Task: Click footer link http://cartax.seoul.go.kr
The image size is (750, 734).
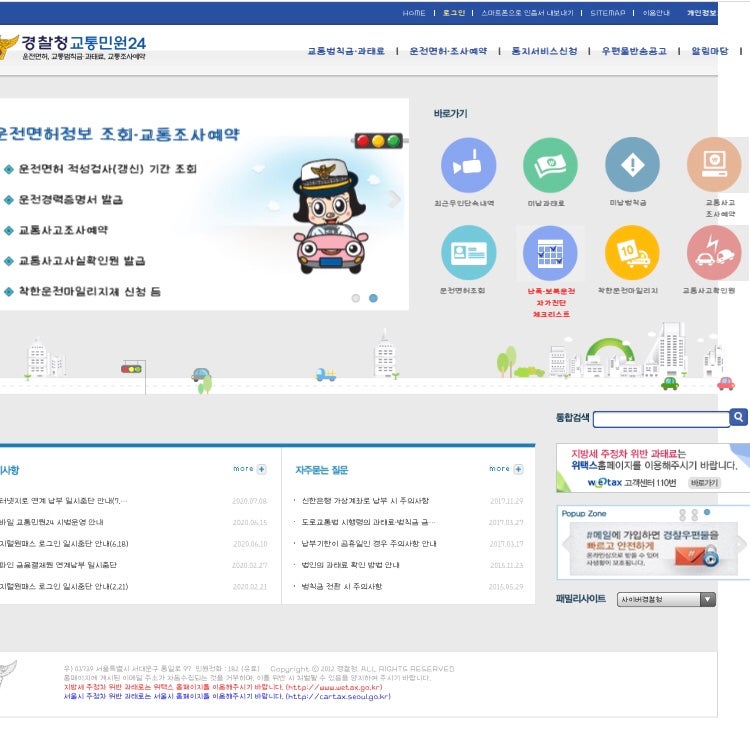Action: [x=338, y=696]
